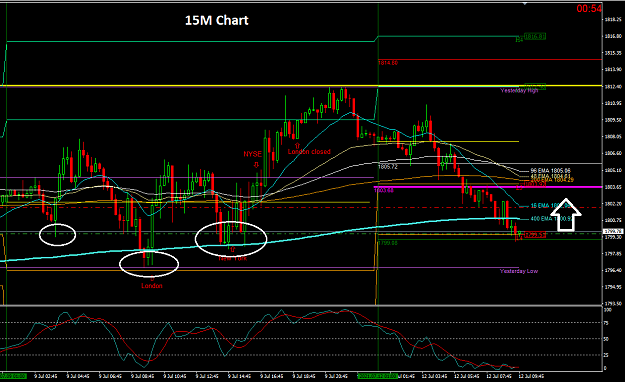Select the 96 EMA 1805.06 label

[x=550, y=171]
